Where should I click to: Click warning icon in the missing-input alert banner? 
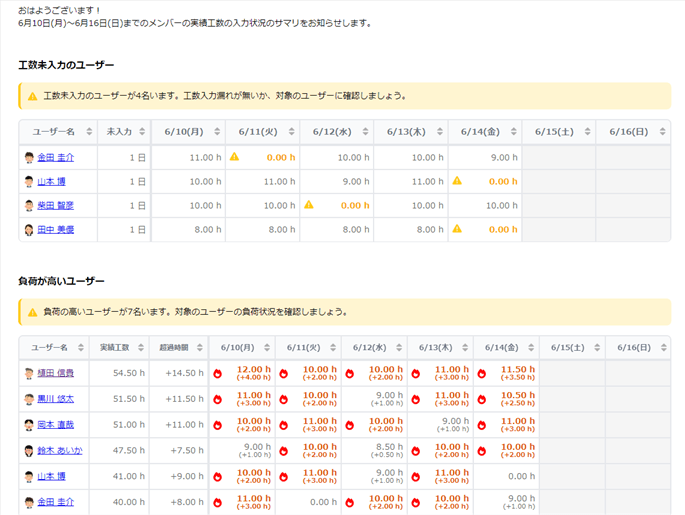point(32,97)
